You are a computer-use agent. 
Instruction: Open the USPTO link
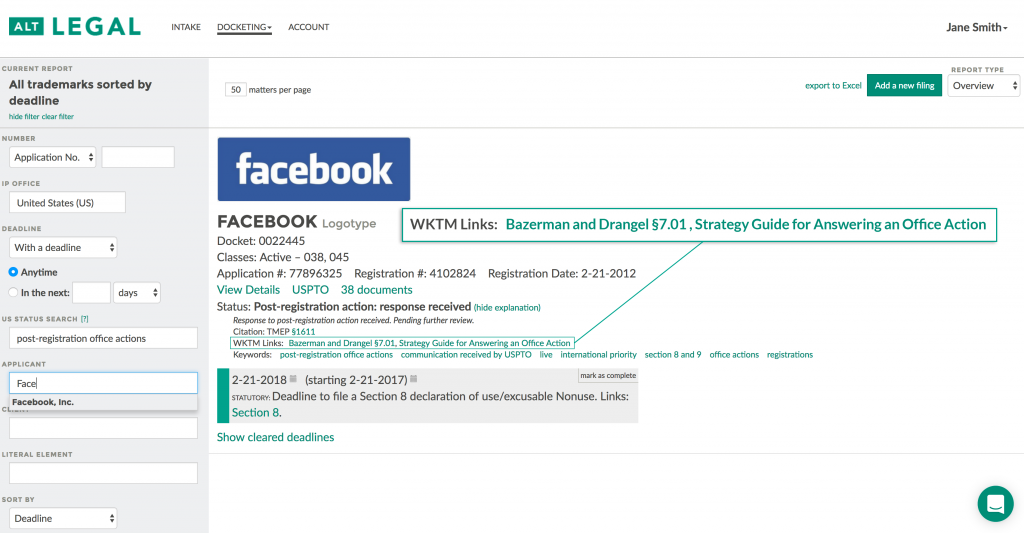point(310,290)
